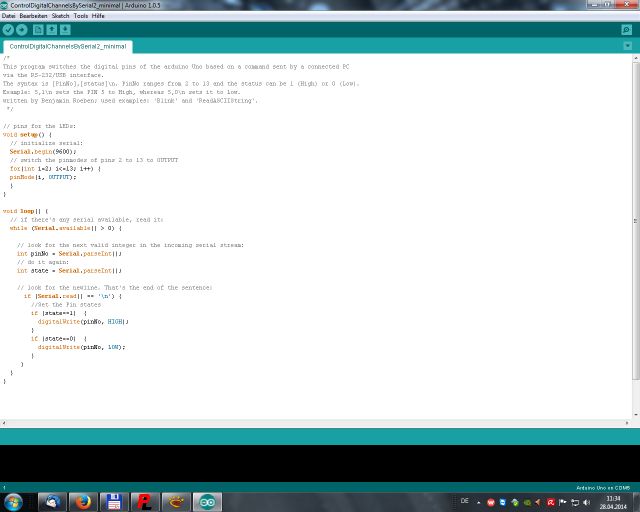Screen dimensions: 640x512
Task: Open the Datei menu
Action: (x=8, y=16)
